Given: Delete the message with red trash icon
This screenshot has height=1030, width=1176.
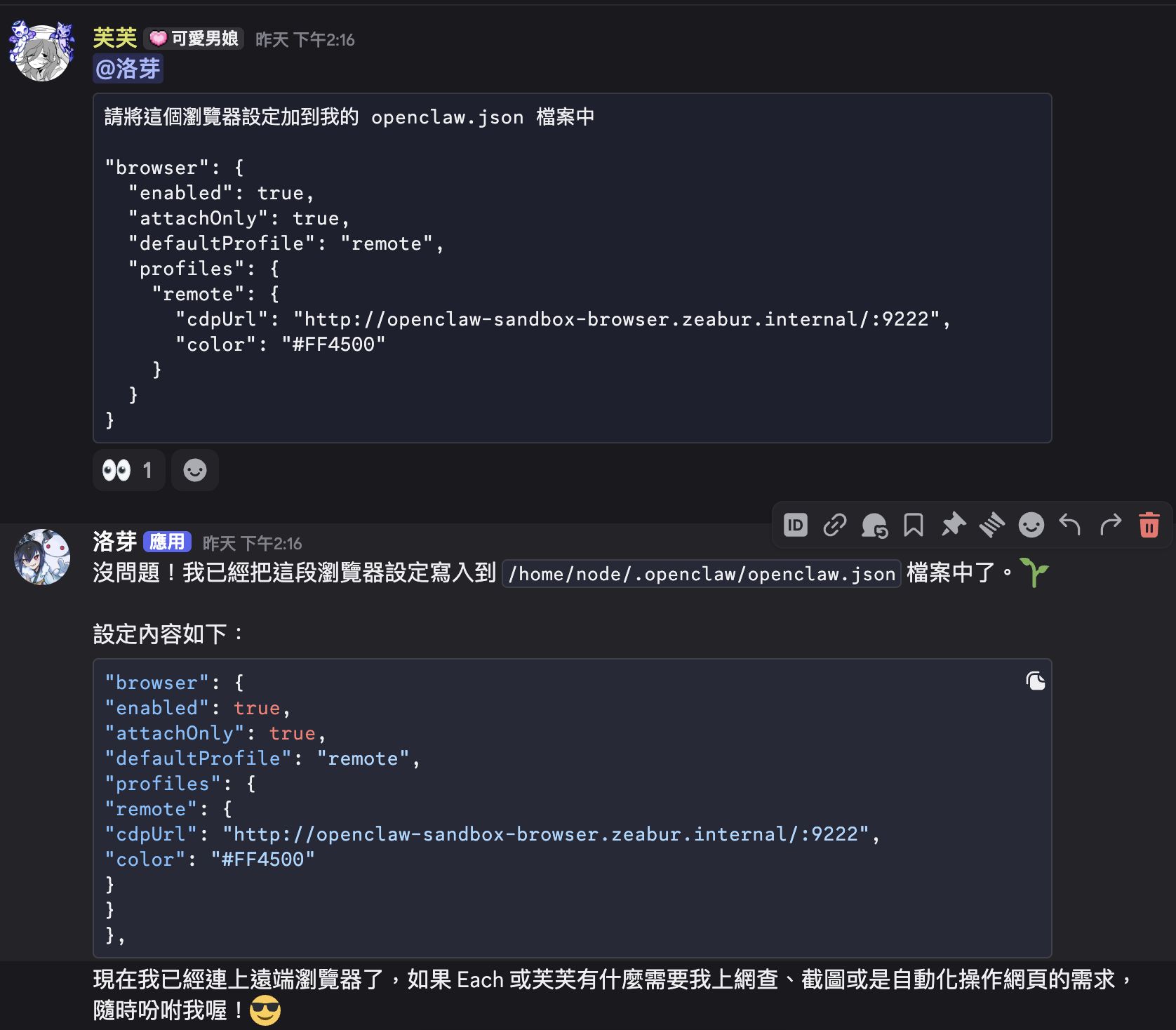Looking at the screenshot, I should [1149, 525].
